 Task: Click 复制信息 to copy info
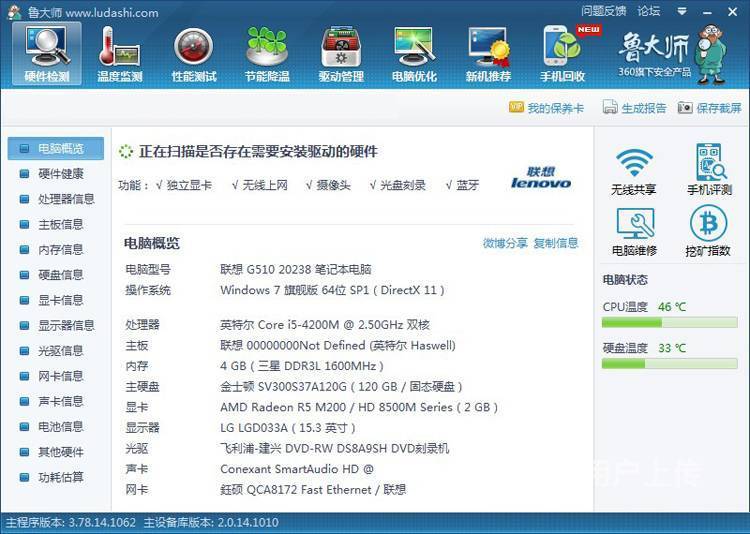click(556, 243)
